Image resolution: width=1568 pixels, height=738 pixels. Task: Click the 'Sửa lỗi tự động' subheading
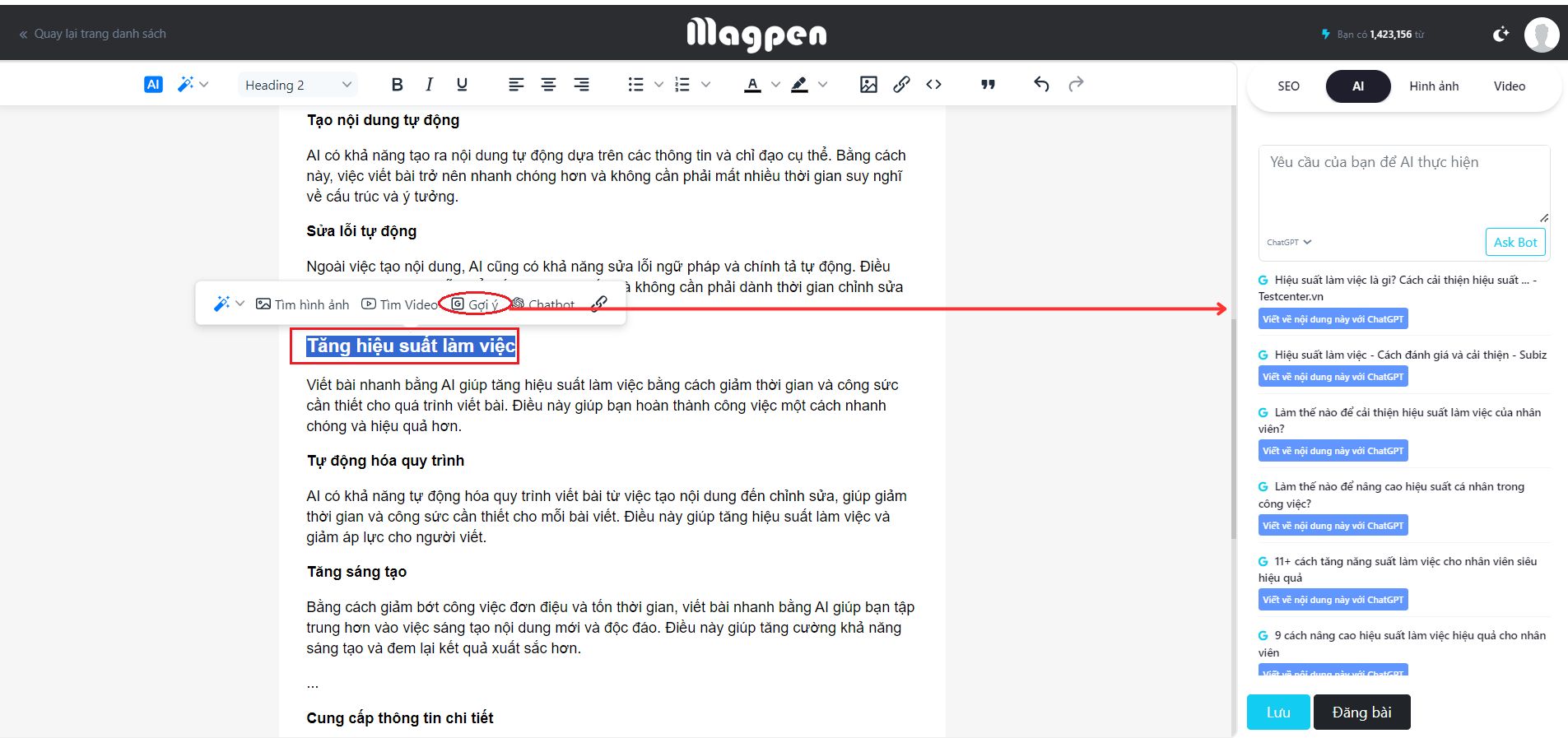click(361, 231)
